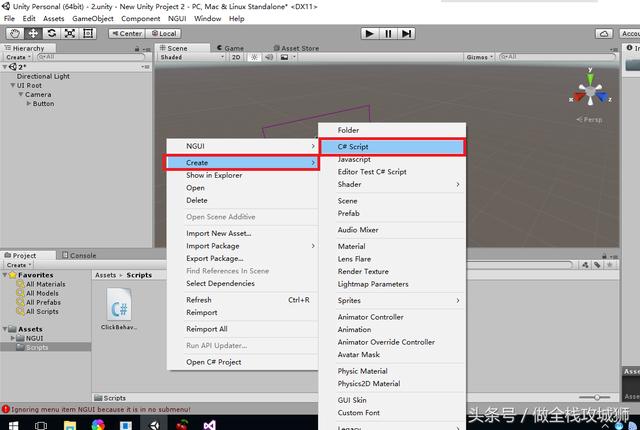
Task: Toggle scene audio speaker icon
Action: [x=269, y=57]
